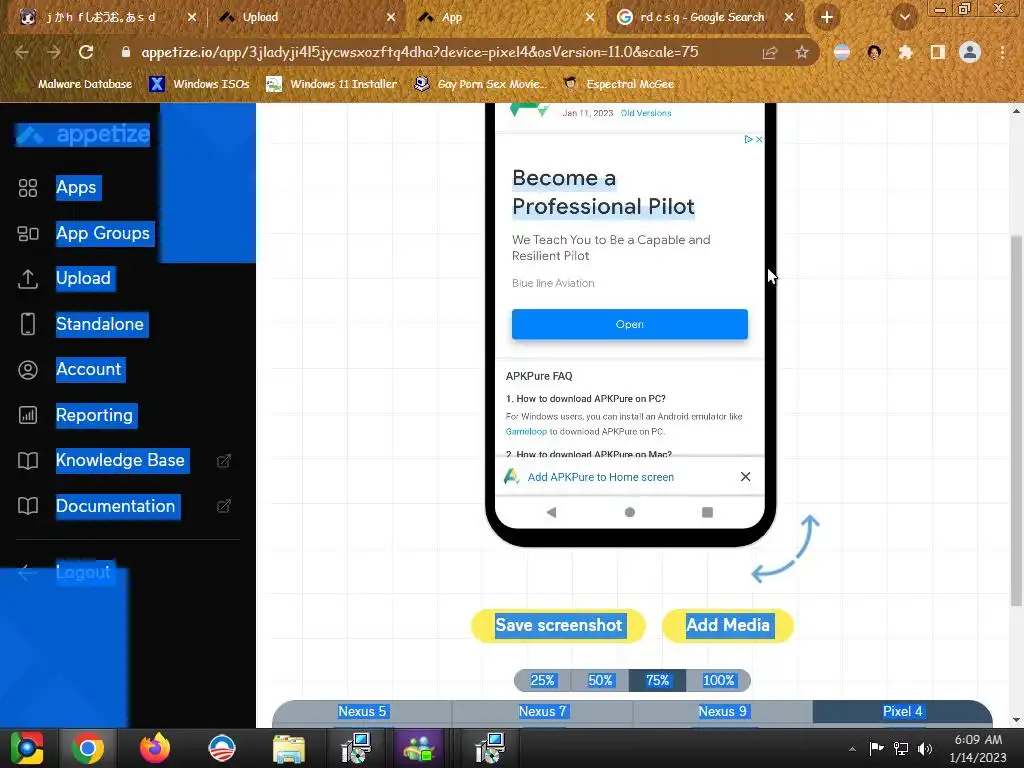Rotate device using the curved arrow icon

[x=786, y=549]
